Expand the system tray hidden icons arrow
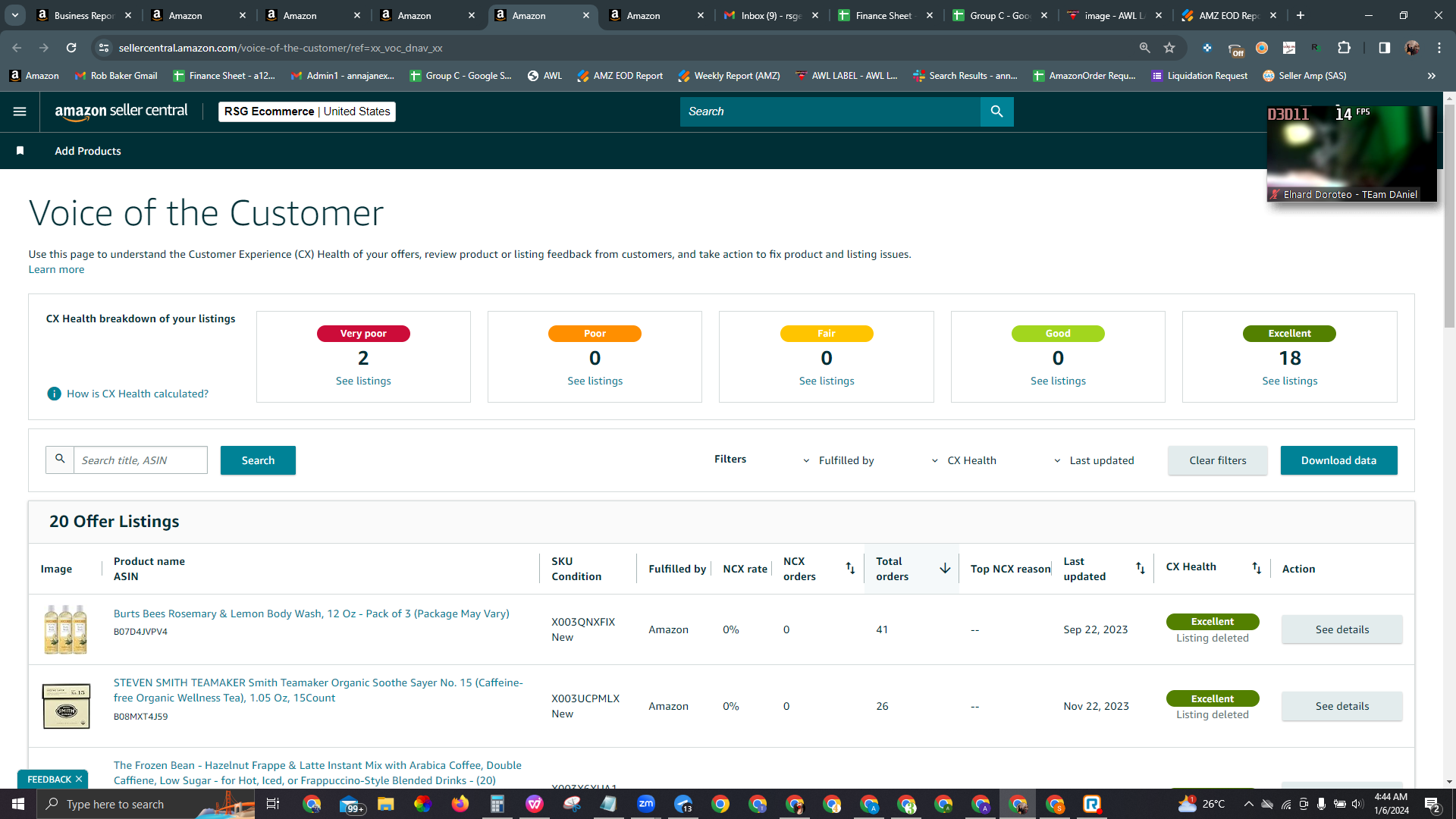Screen dimensions: 1456x819 [1248, 804]
